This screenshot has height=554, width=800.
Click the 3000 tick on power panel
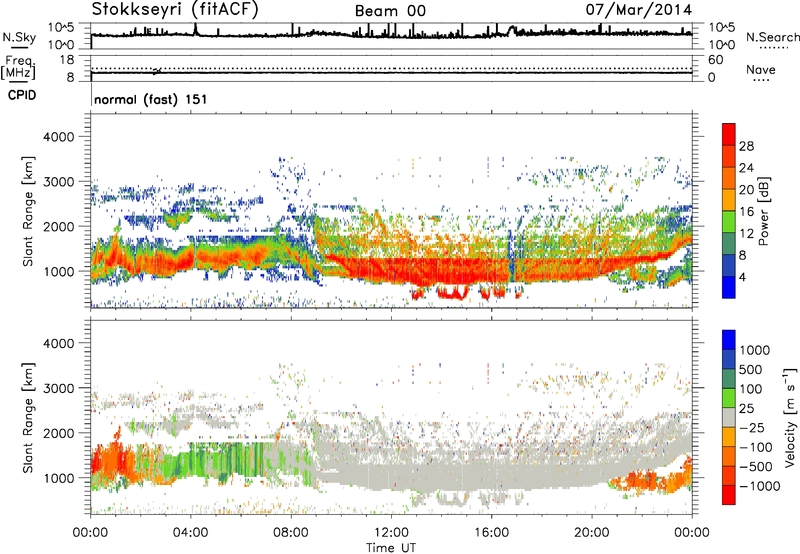click(x=58, y=182)
